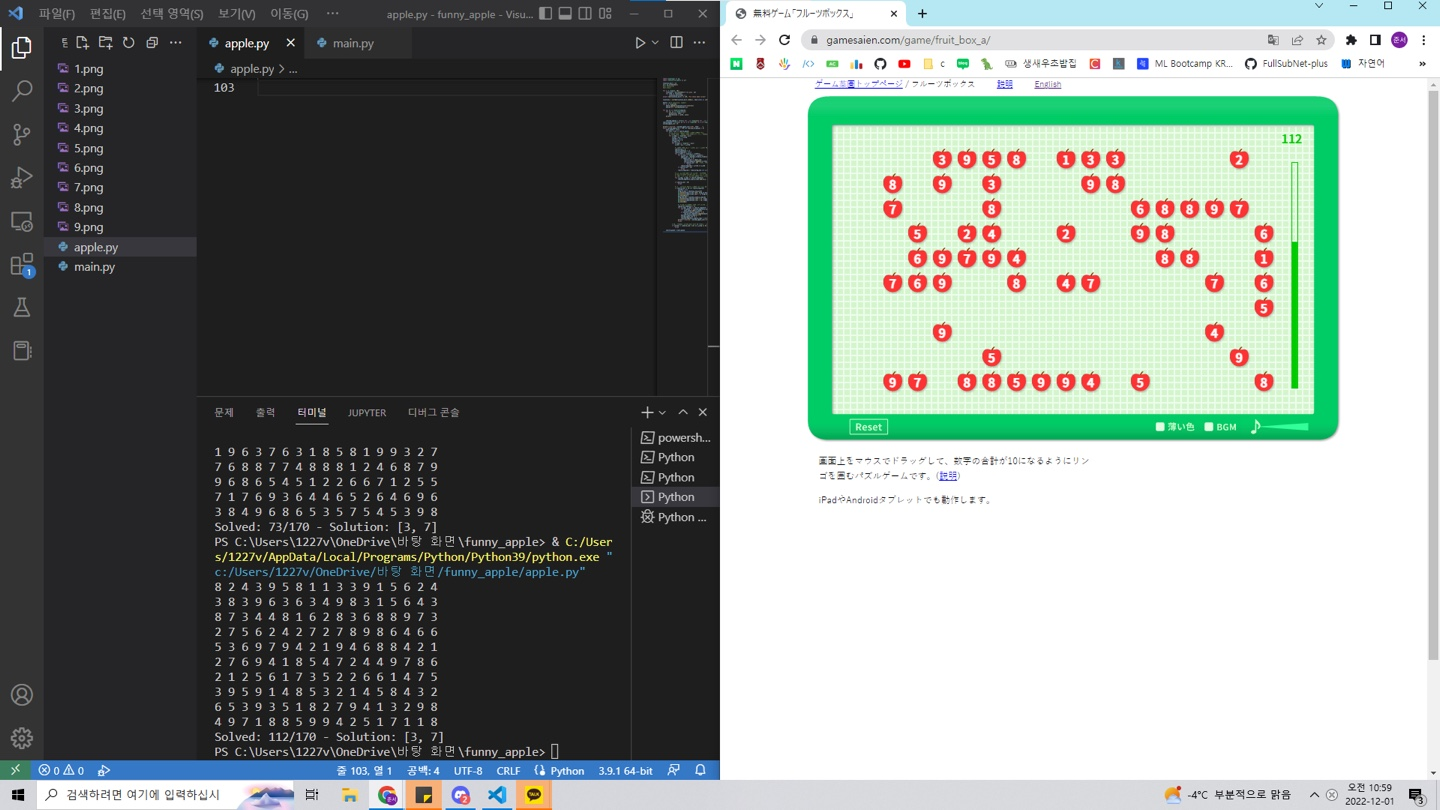Maximize the terminal panel size
The image size is (1440, 810).
[x=683, y=412]
